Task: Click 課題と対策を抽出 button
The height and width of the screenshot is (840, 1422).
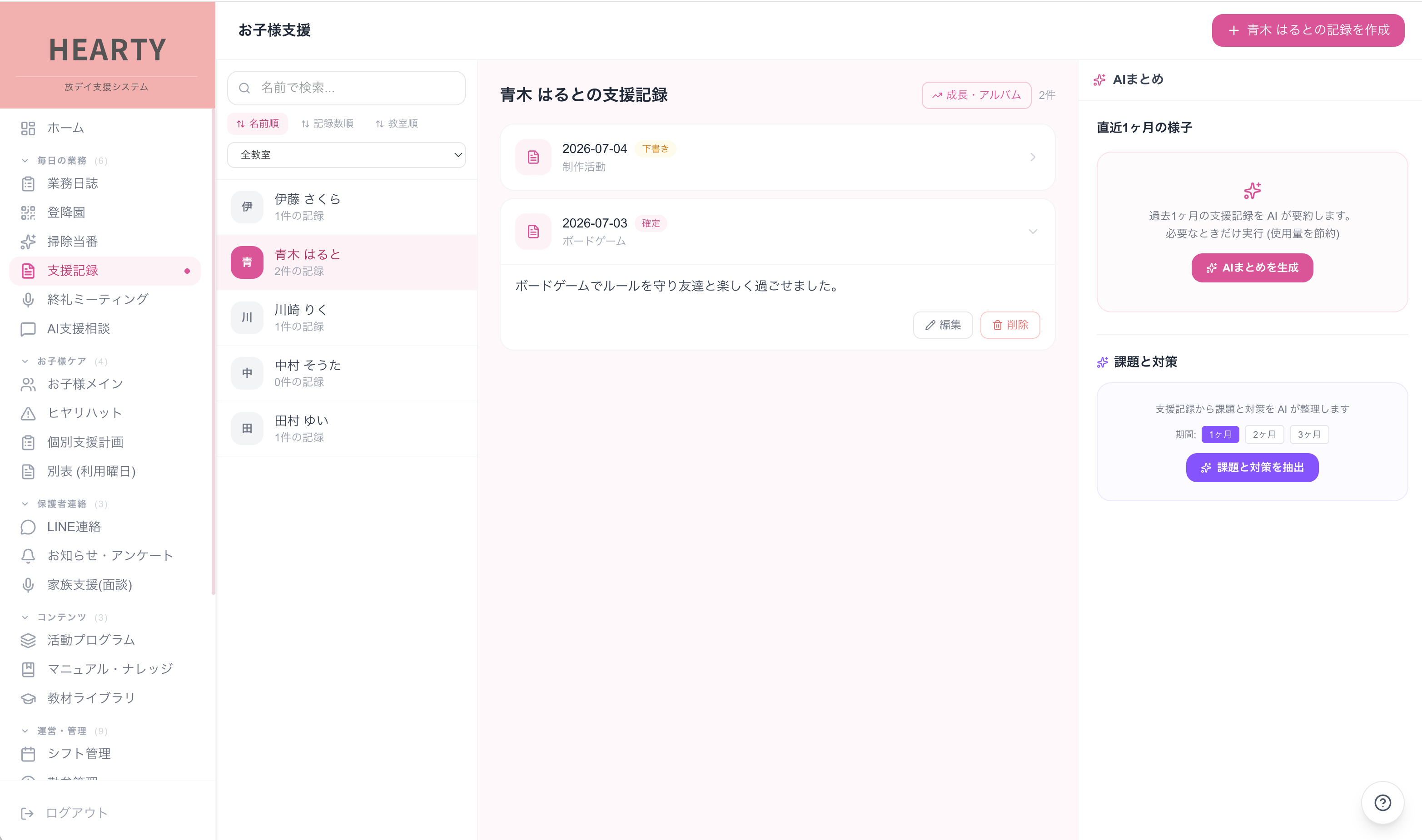Action: [x=1252, y=468]
